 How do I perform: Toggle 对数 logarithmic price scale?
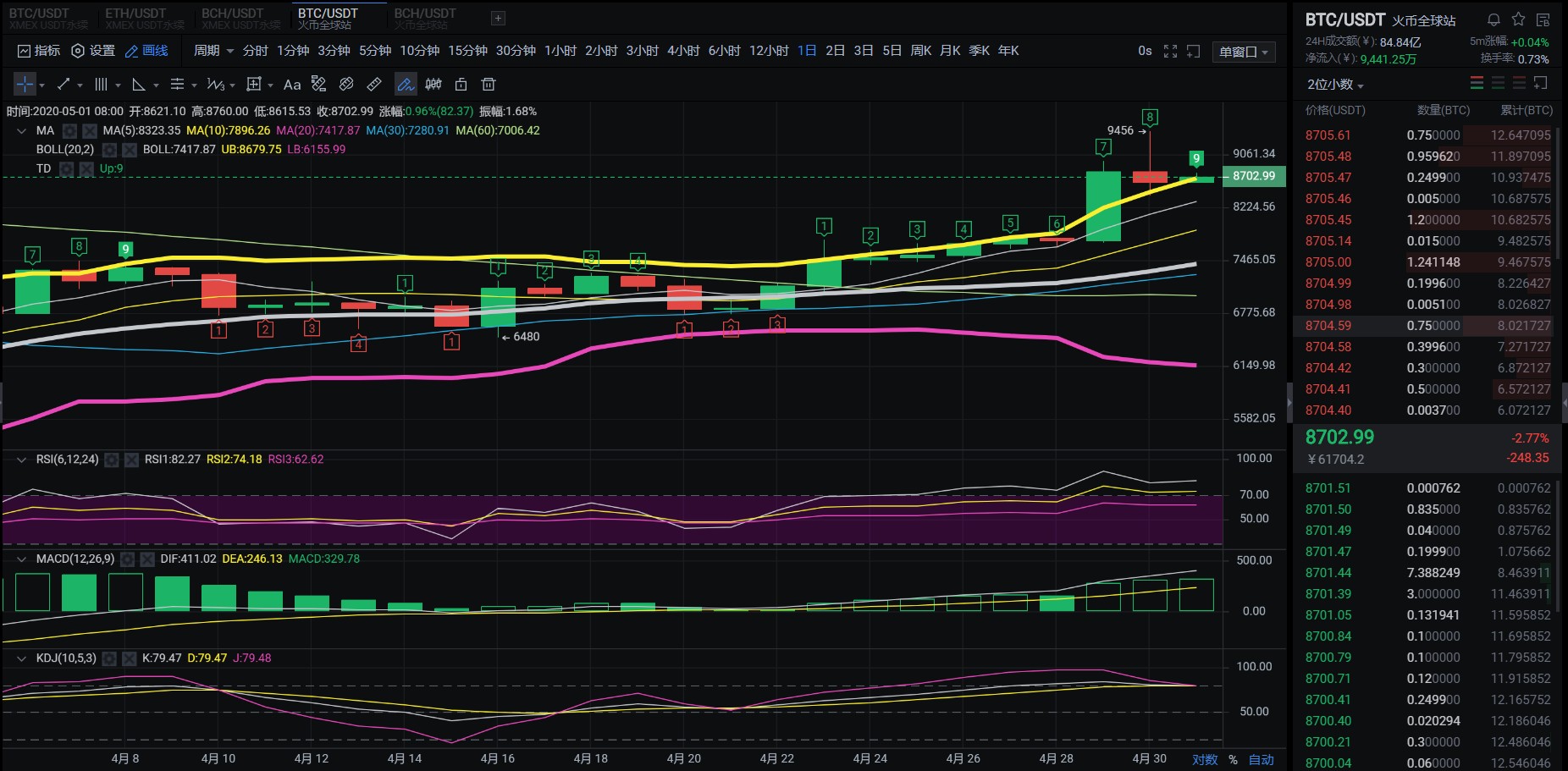click(x=1204, y=759)
